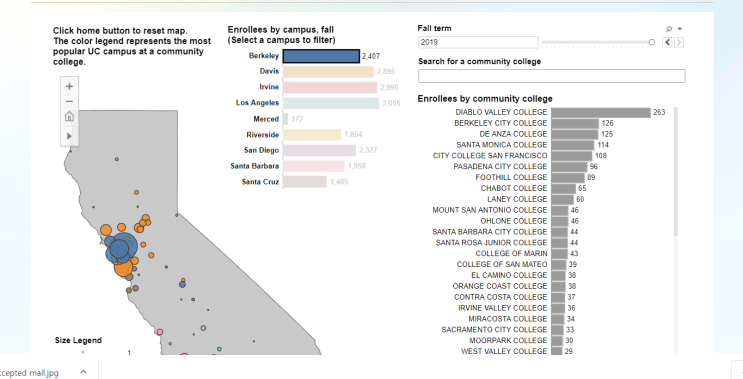This screenshot has width=743, height=379.
Task: Click the MOUNT SAN ANTONIO COLLEGE label
Action: (x=489, y=210)
